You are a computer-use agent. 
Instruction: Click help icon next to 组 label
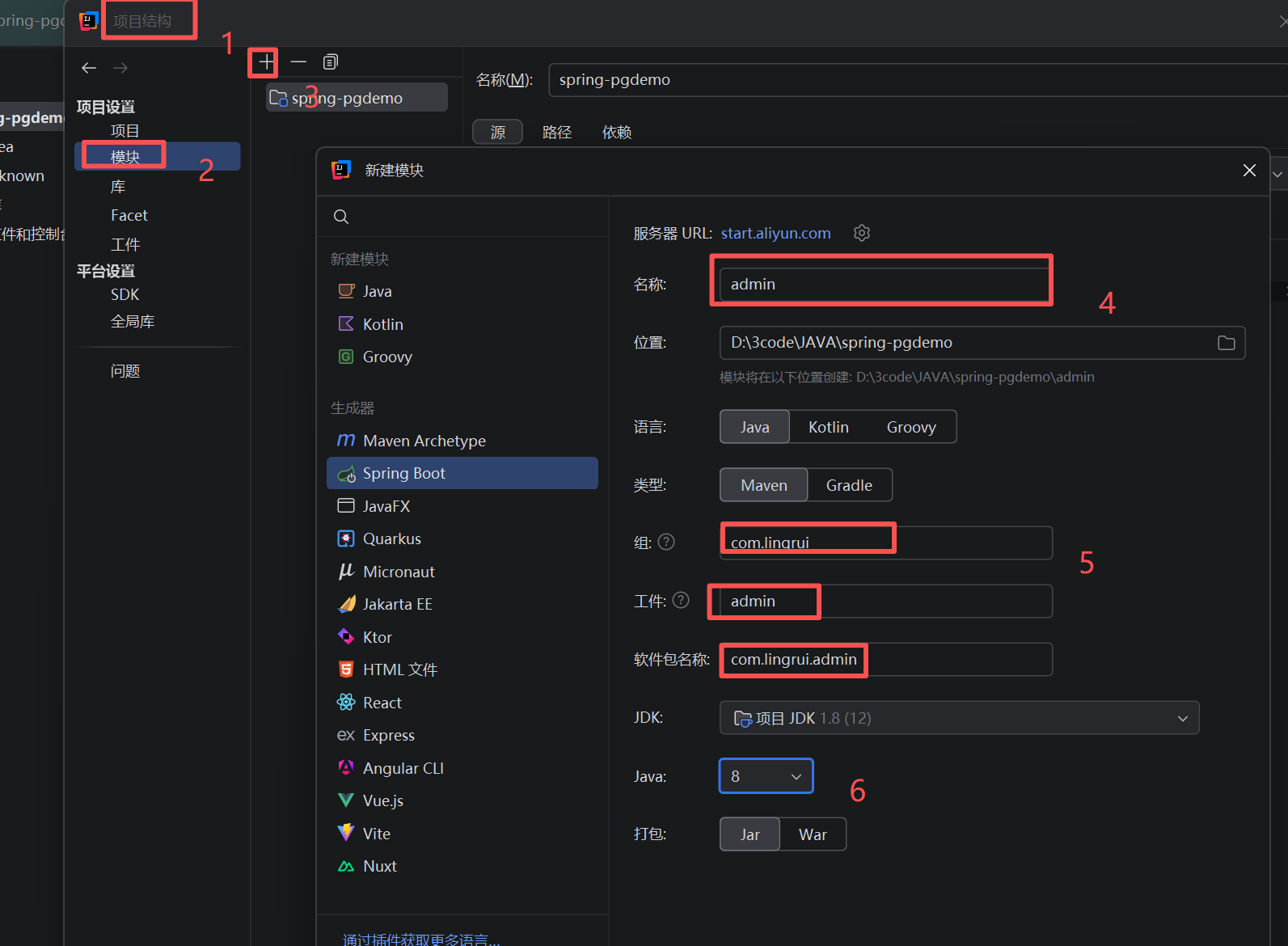coord(666,542)
